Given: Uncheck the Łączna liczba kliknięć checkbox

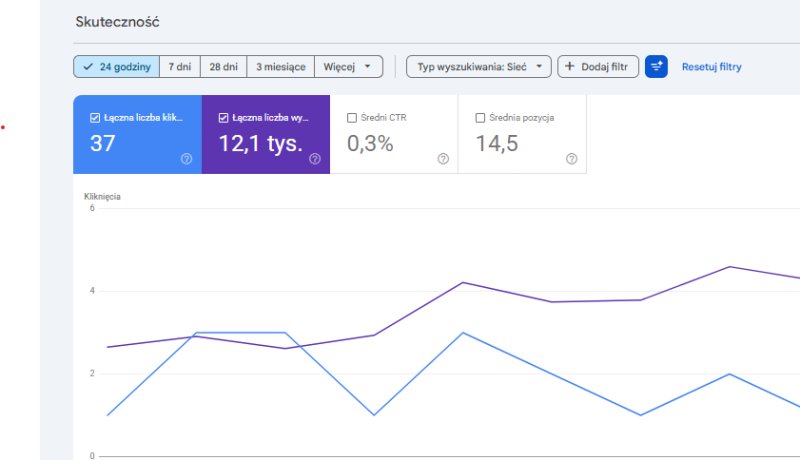Looking at the screenshot, I should (x=95, y=118).
